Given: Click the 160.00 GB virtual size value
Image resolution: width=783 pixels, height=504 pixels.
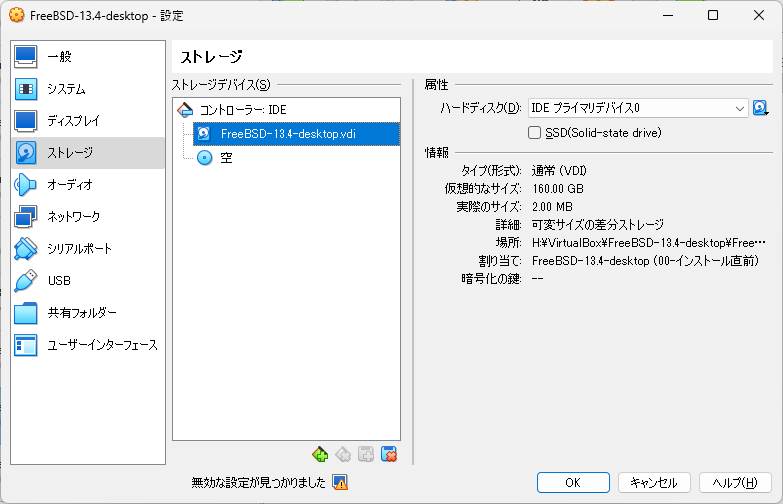Looking at the screenshot, I should tap(558, 189).
